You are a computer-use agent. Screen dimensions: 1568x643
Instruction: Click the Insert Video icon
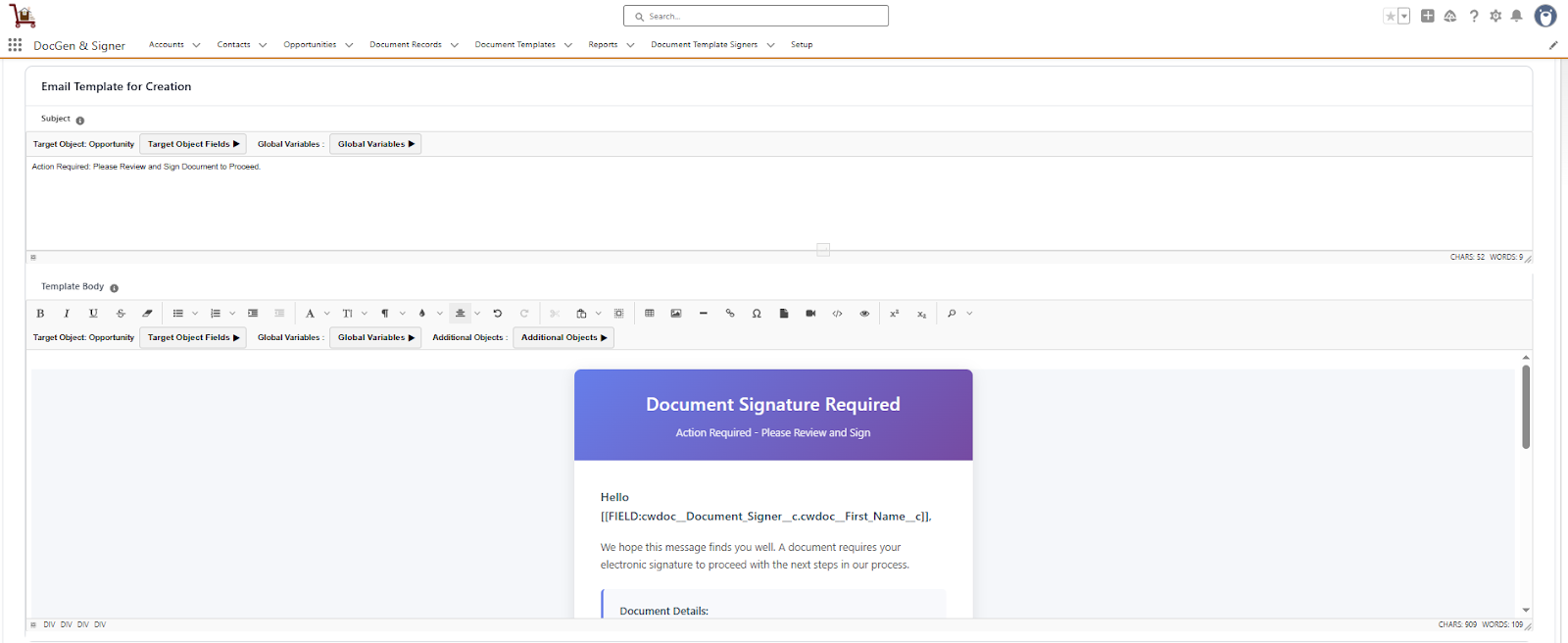tap(810, 314)
